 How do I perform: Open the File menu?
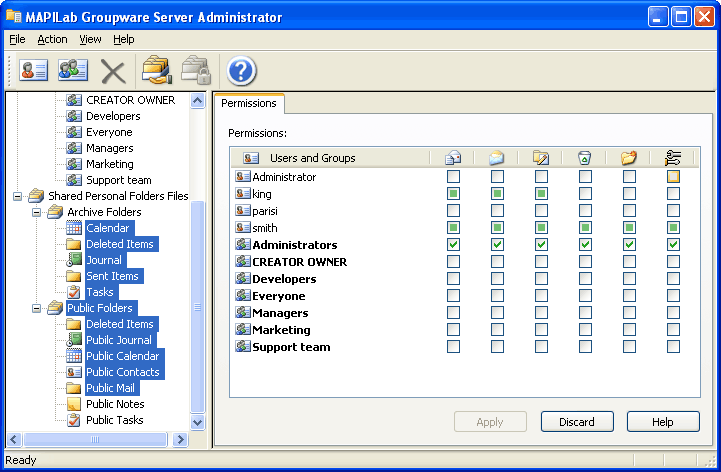coord(17,40)
